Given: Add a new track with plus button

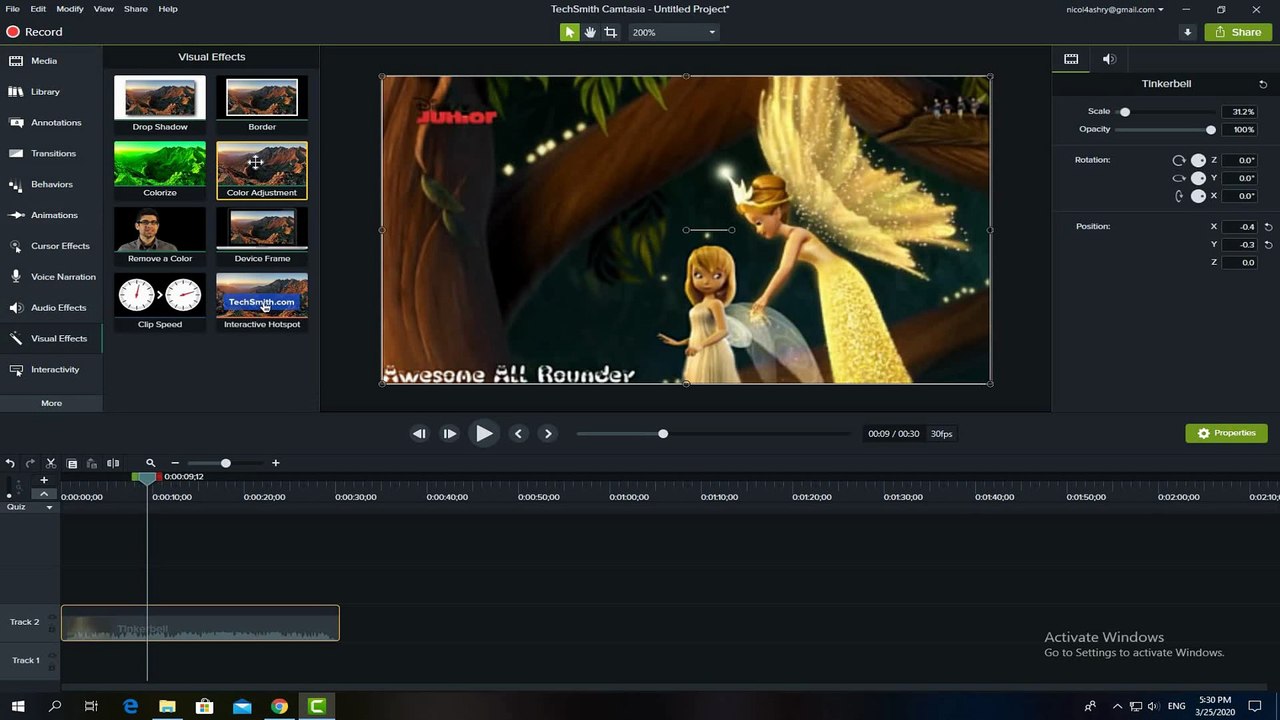Looking at the screenshot, I should click(44, 480).
